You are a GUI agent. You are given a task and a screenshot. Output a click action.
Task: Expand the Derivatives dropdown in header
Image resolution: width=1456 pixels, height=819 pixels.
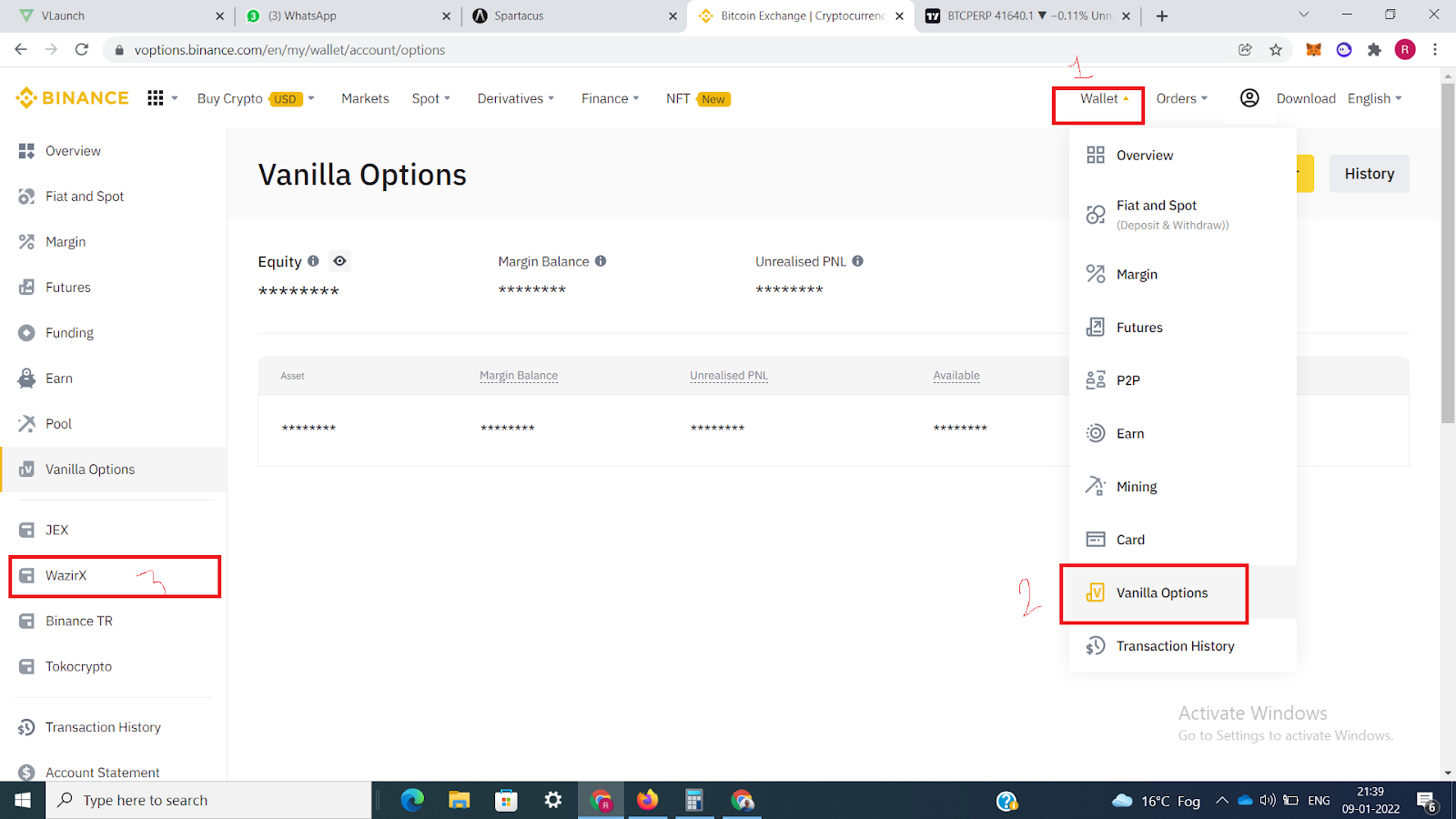click(x=515, y=98)
